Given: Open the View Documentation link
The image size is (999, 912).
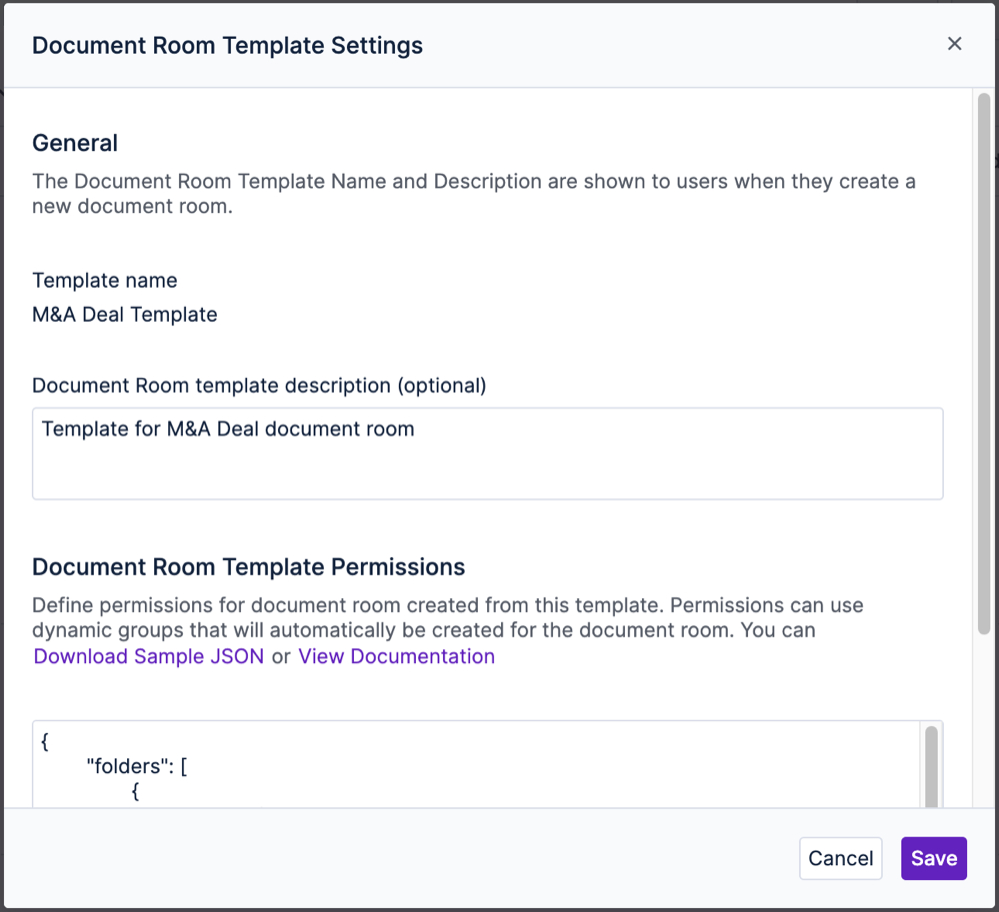Looking at the screenshot, I should [396, 656].
